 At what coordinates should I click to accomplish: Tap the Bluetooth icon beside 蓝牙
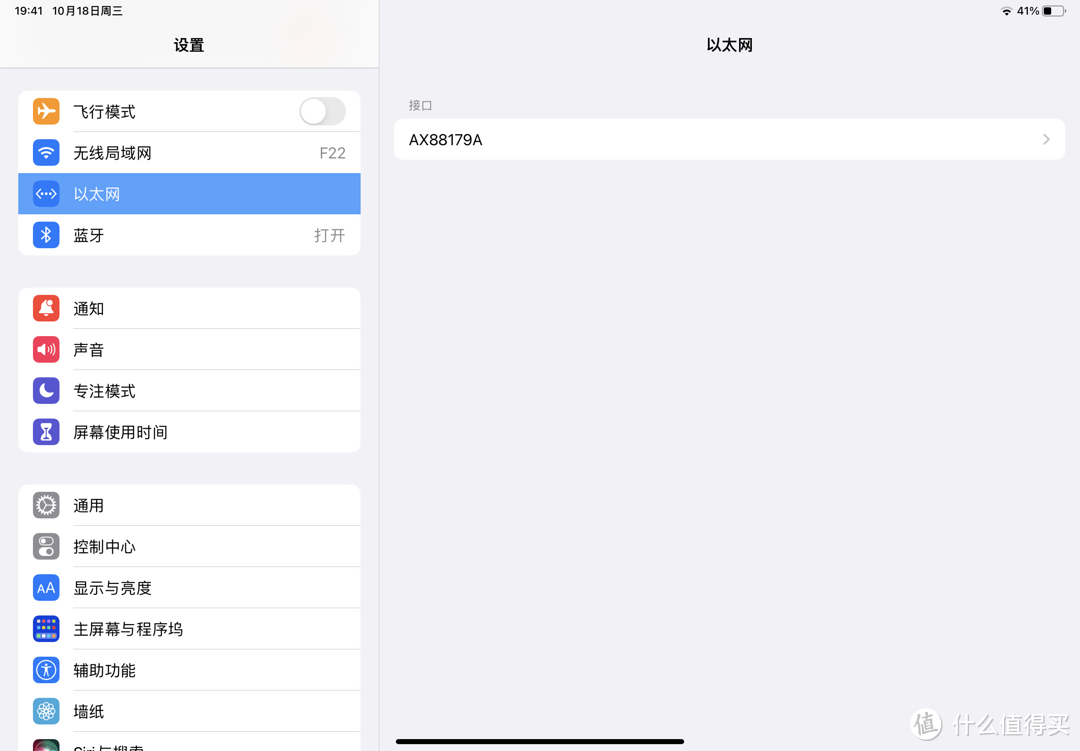pos(46,235)
